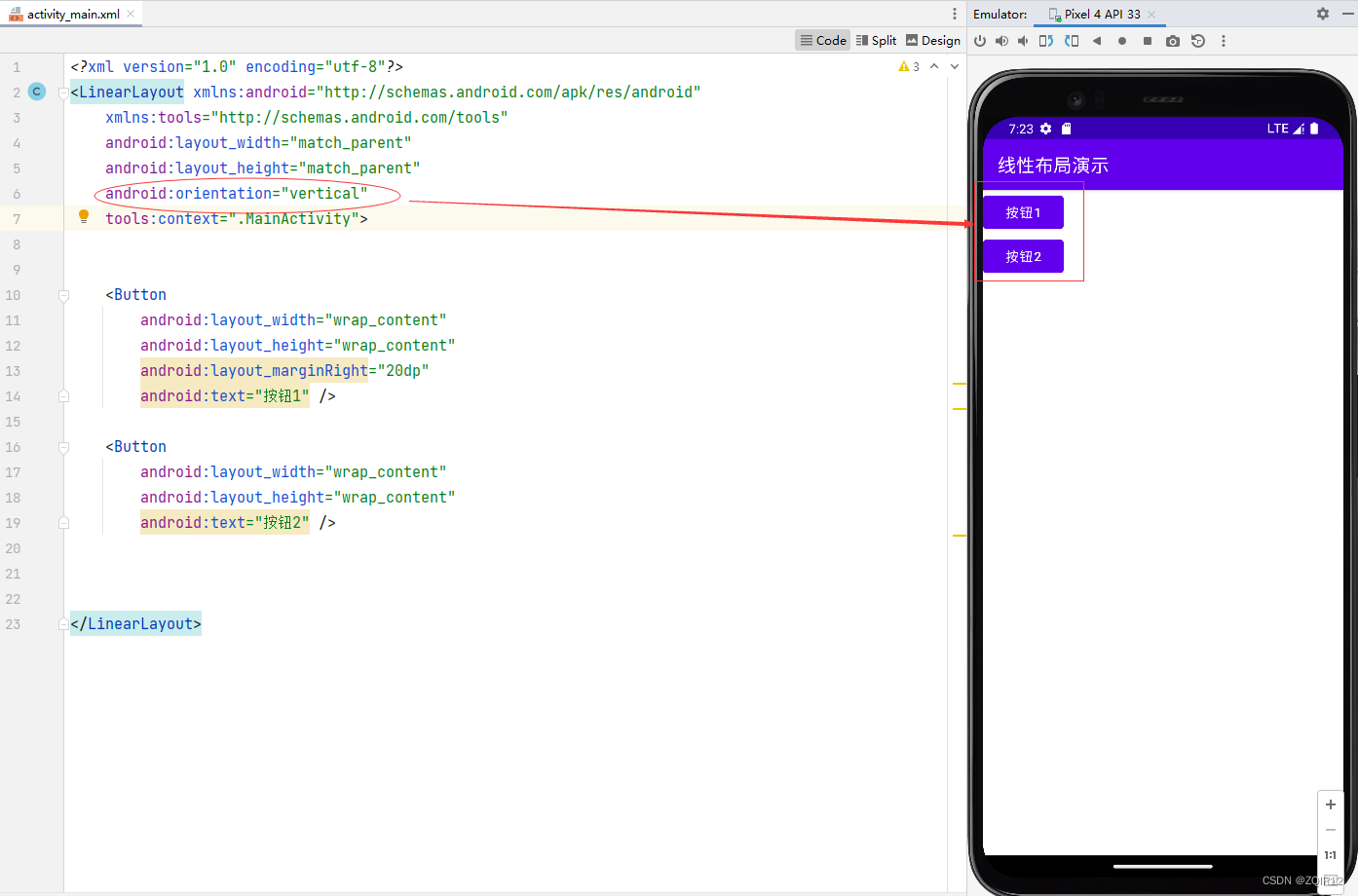Click the warnings indicator showing 3
This screenshot has height=896, width=1358.
909,66
